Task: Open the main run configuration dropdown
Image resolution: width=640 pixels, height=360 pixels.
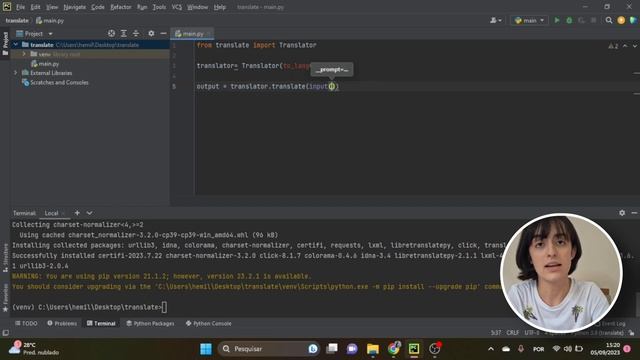Action: [x=529, y=20]
